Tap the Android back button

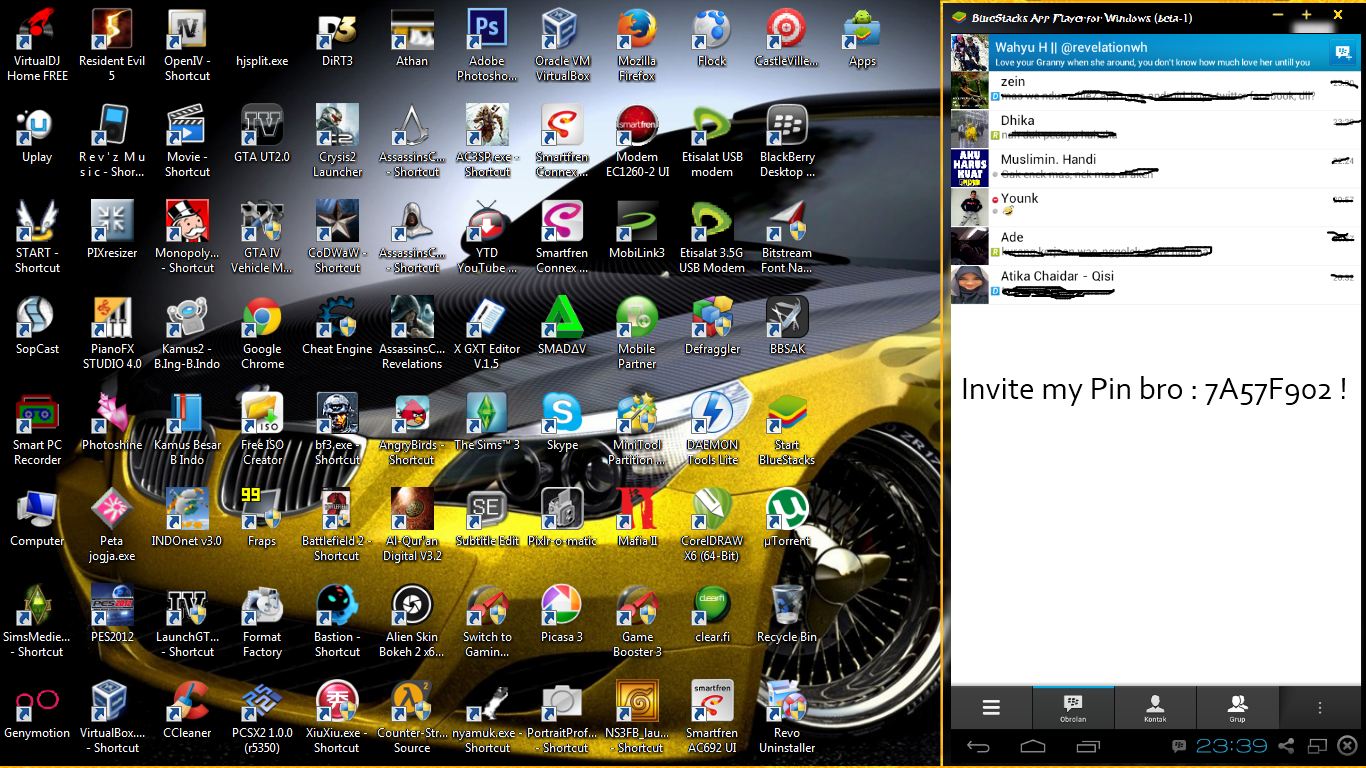coord(978,747)
